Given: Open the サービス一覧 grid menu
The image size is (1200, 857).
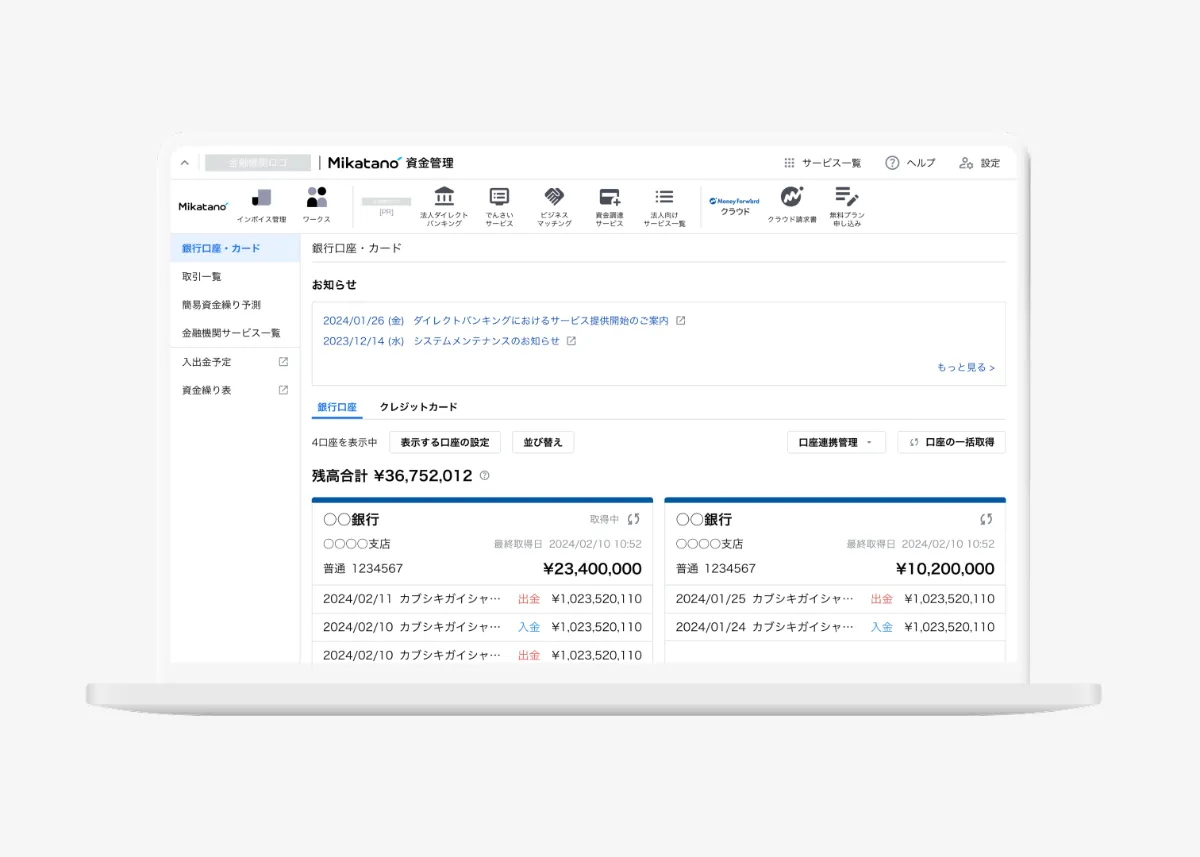Looking at the screenshot, I should click(x=821, y=163).
